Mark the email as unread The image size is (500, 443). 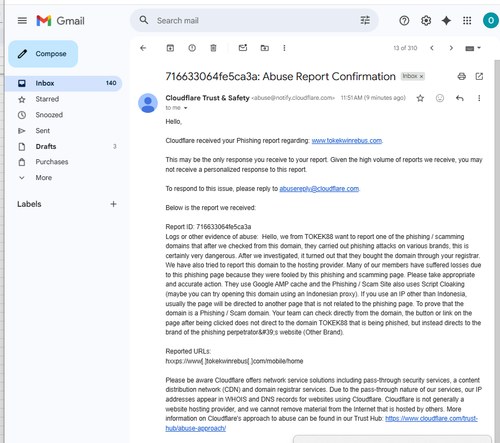243,48
